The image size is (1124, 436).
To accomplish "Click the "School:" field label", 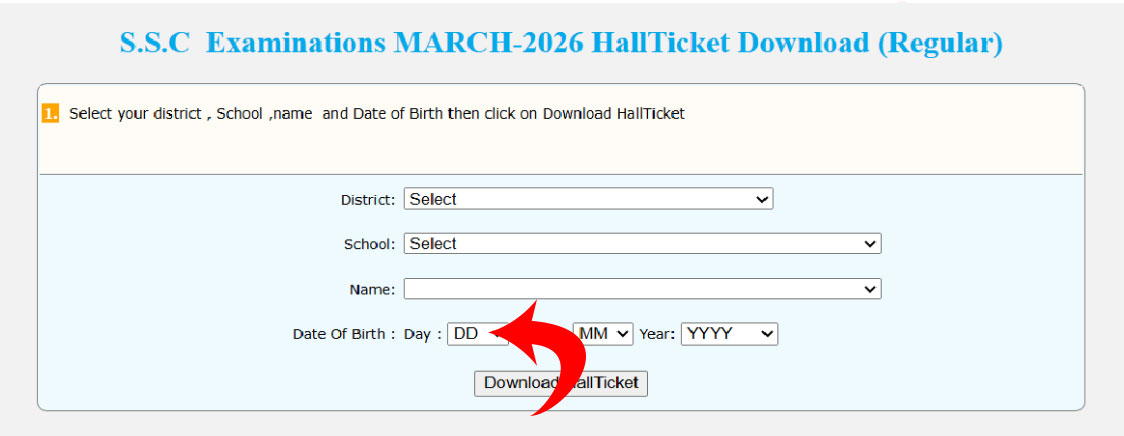I will [370, 244].
